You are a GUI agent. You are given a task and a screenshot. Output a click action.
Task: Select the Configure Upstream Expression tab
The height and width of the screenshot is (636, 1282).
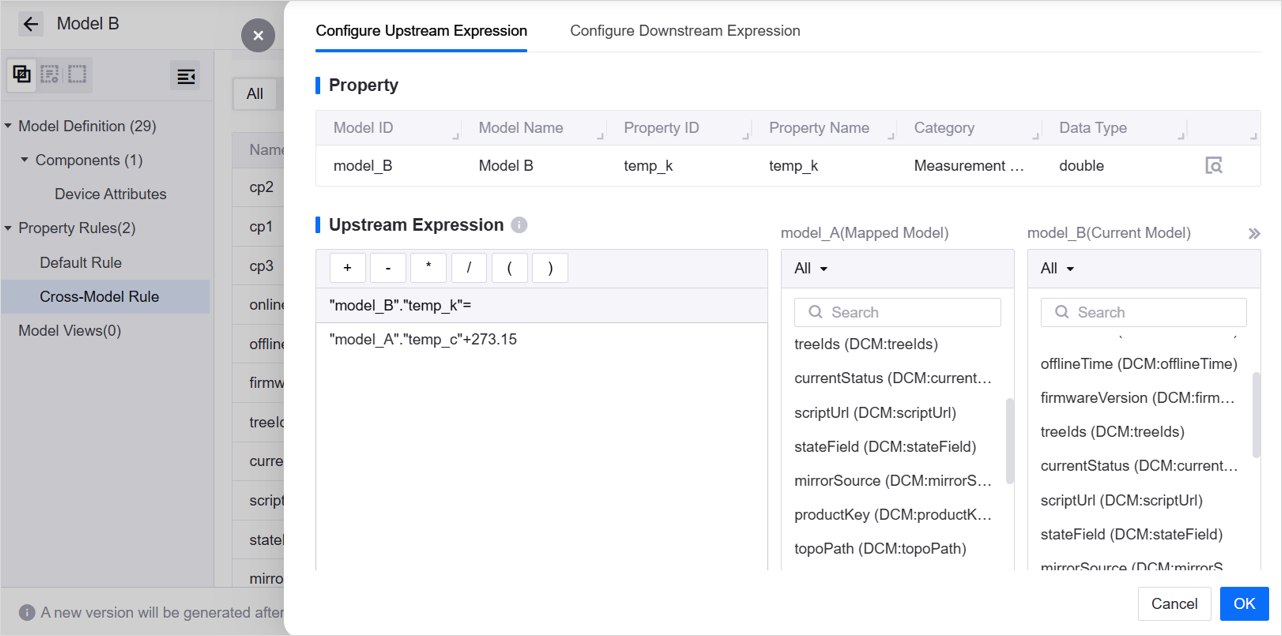pyautogui.click(x=421, y=30)
